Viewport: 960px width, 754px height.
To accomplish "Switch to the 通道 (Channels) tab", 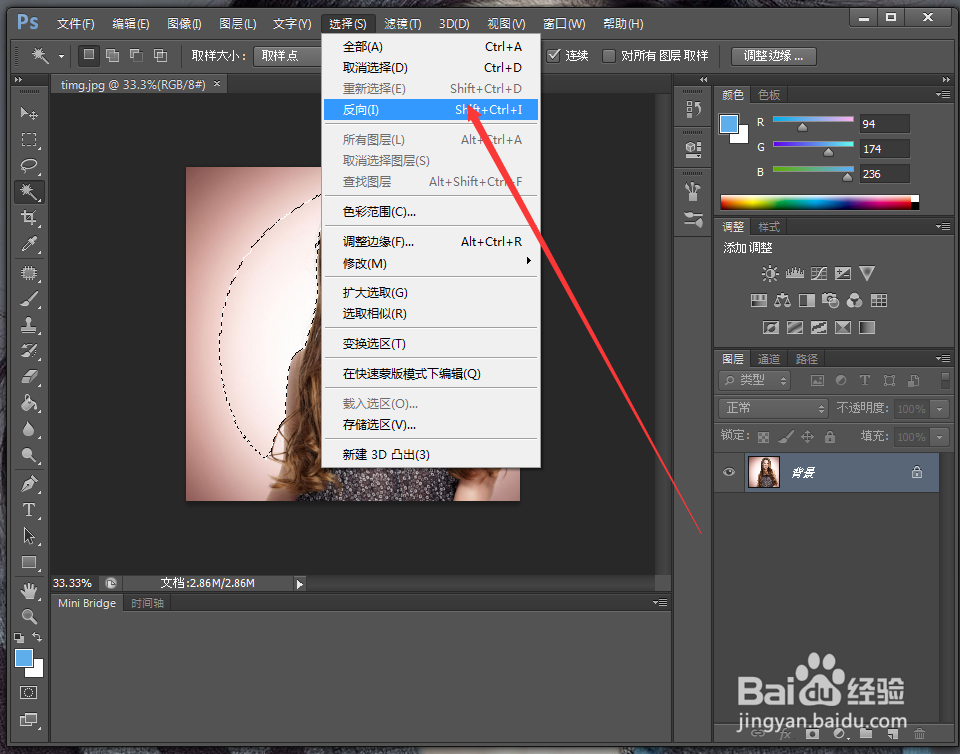I will [768, 358].
